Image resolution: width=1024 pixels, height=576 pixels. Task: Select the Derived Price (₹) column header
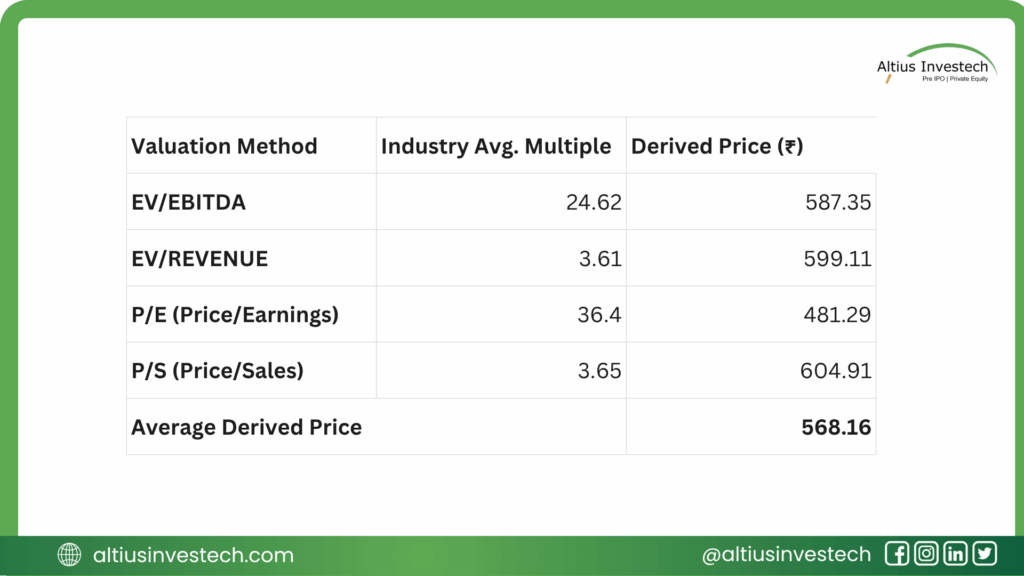click(717, 146)
